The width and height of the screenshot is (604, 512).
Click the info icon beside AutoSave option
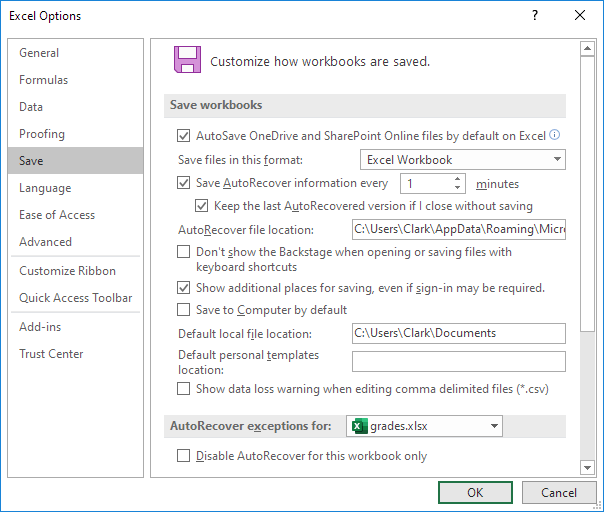click(x=554, y=134)
